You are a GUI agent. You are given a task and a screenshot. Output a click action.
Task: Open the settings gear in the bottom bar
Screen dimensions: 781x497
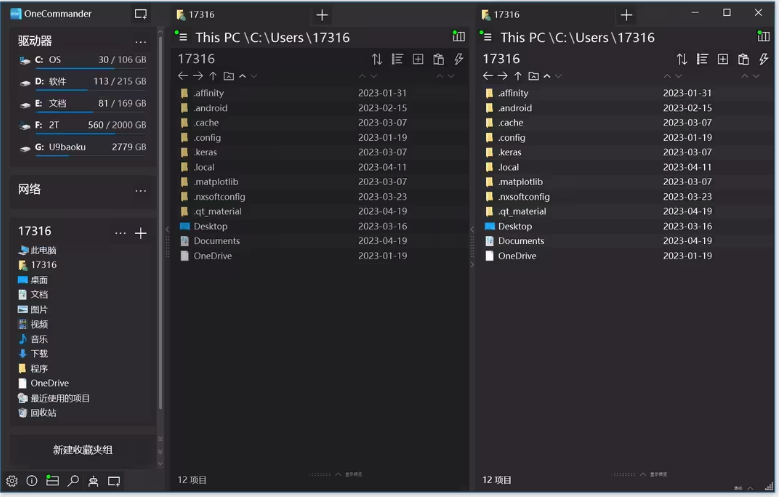(12, 481)
